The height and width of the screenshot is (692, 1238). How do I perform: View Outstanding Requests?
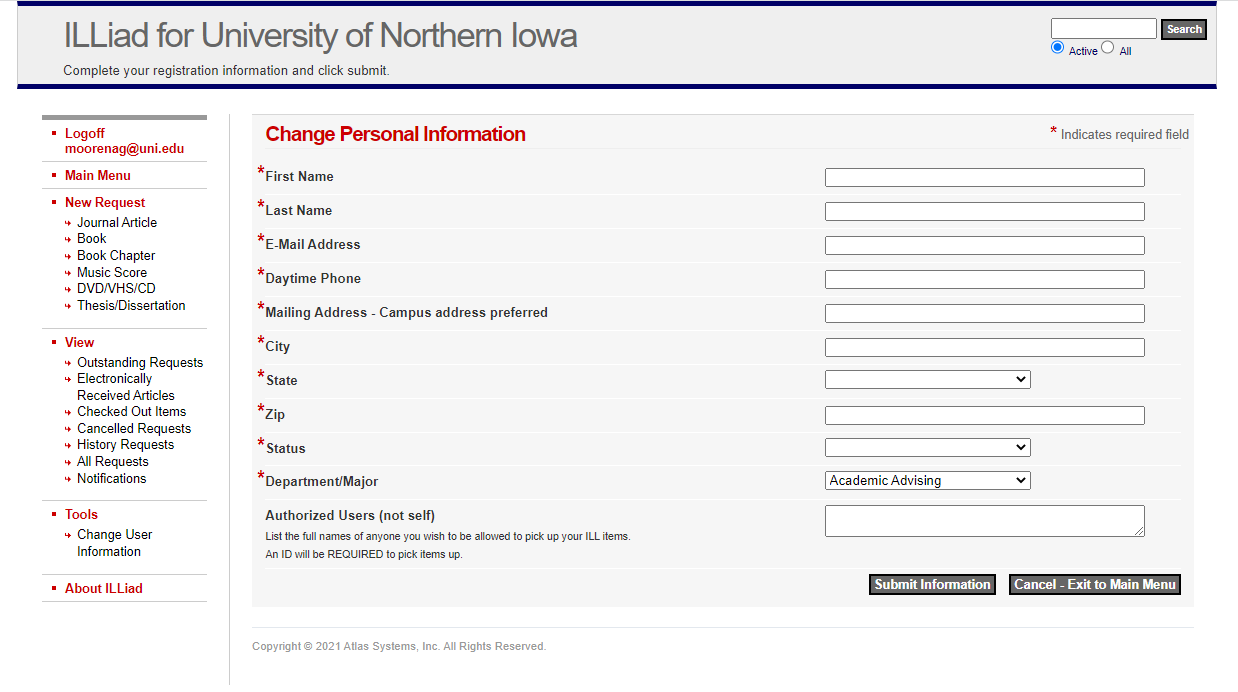(140, 363)
